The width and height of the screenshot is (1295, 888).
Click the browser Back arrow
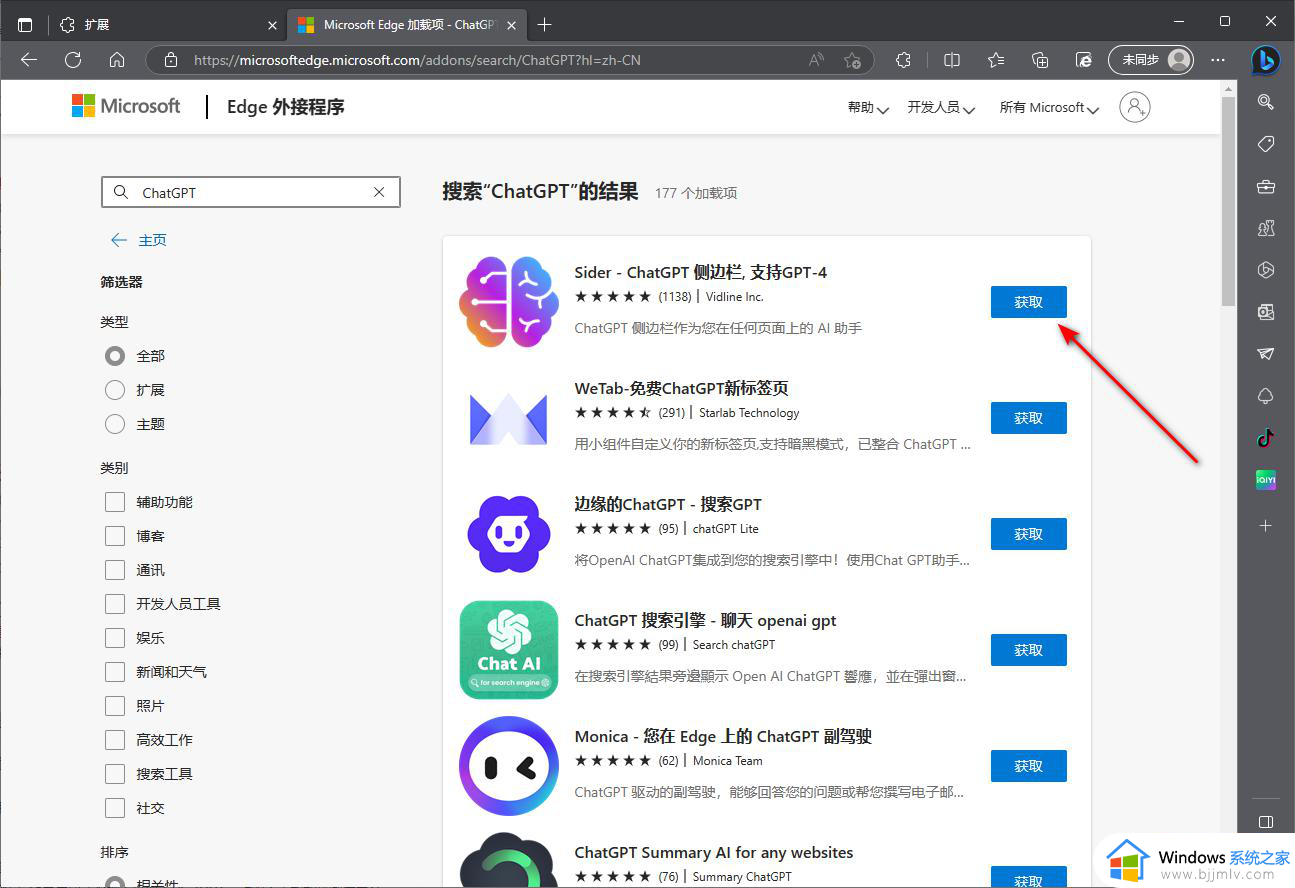(x=29, y=60)
